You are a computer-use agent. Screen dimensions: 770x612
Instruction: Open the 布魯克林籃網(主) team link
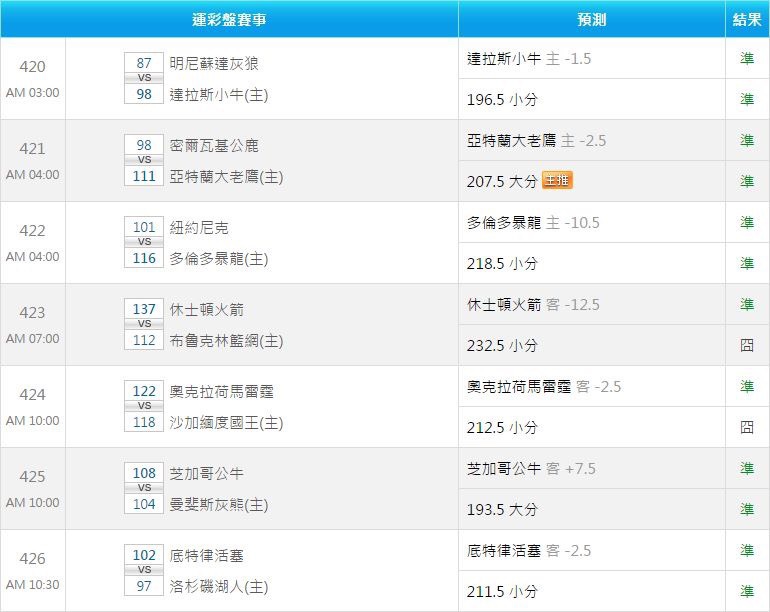(x=226, y=341)
